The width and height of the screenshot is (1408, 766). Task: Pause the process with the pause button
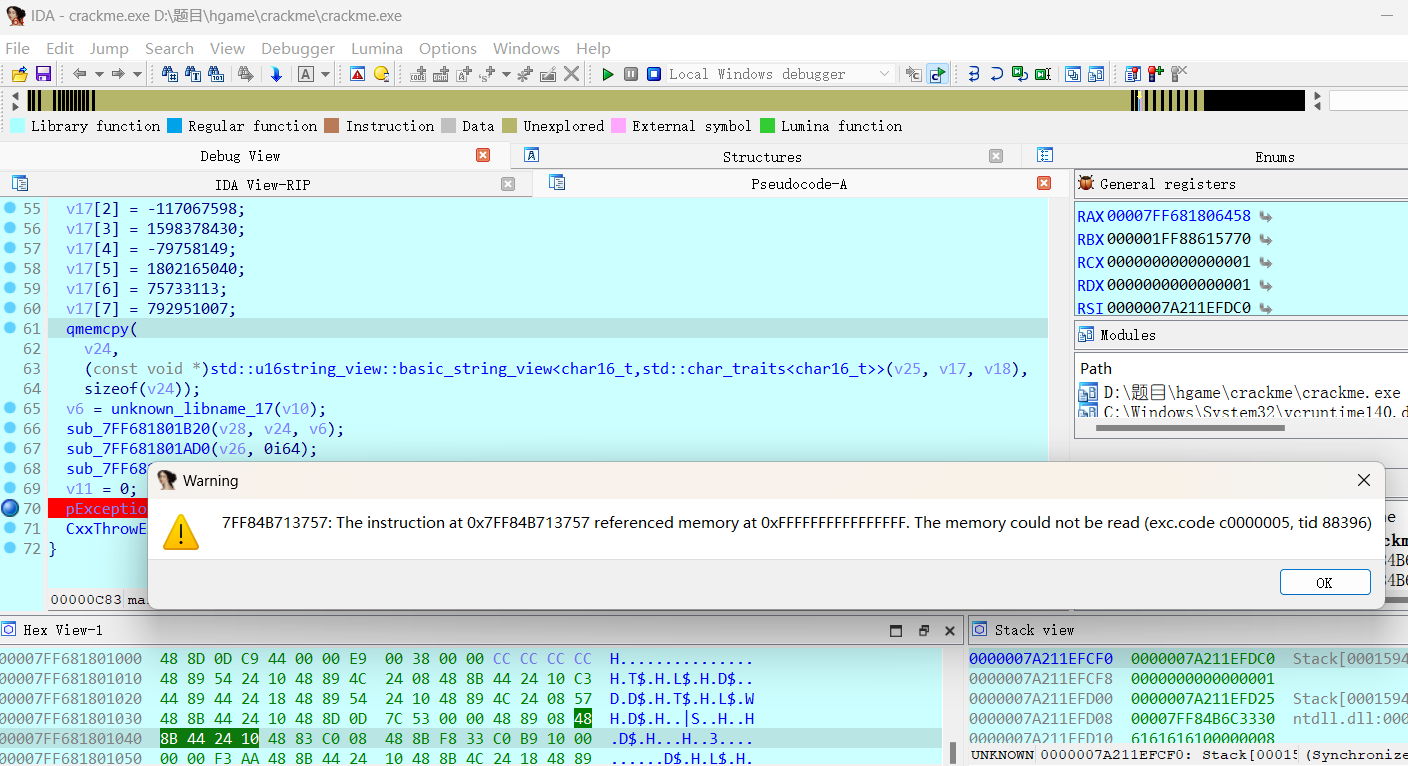(631, 74)
